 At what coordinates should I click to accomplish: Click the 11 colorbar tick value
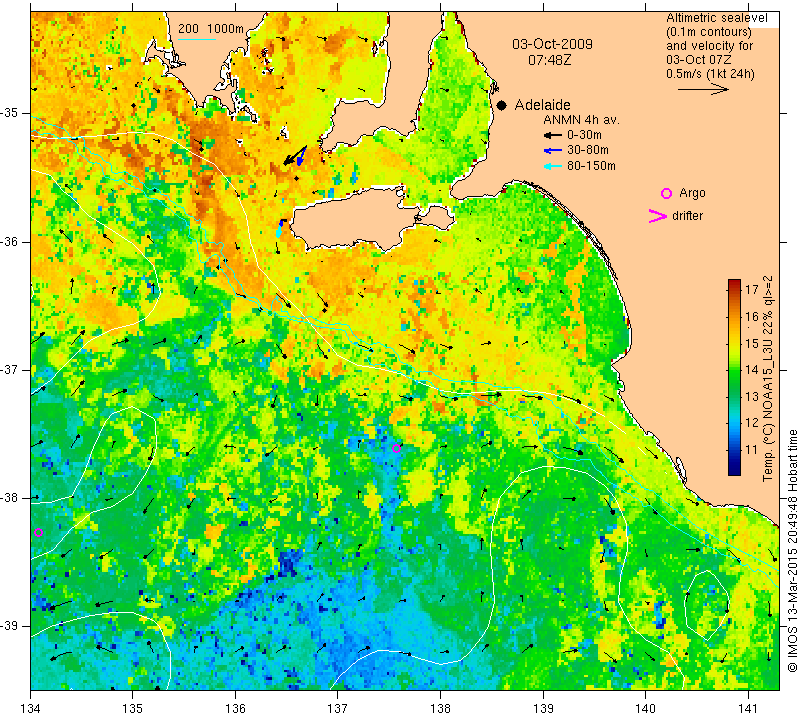click(x=752, y=449)
